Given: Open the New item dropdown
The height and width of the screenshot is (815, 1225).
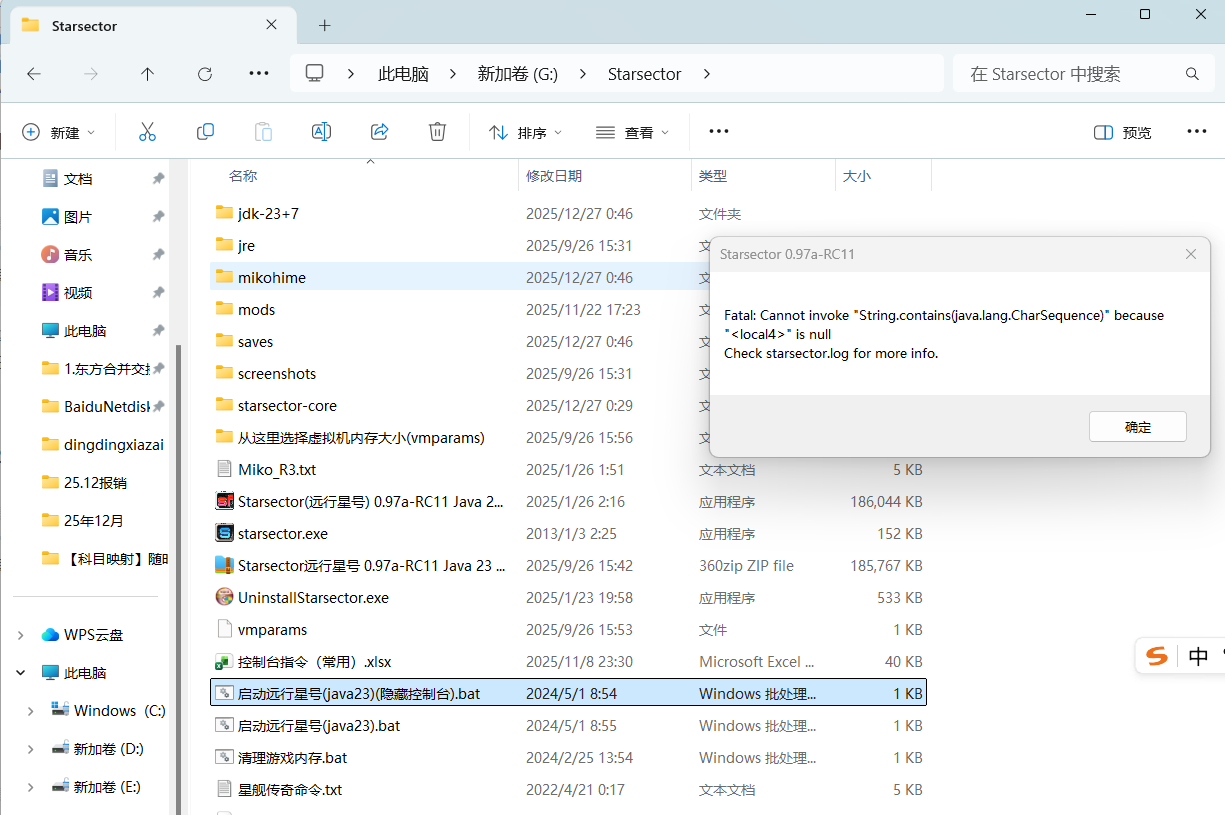Looking at the screenshot, I should (59, 132).
